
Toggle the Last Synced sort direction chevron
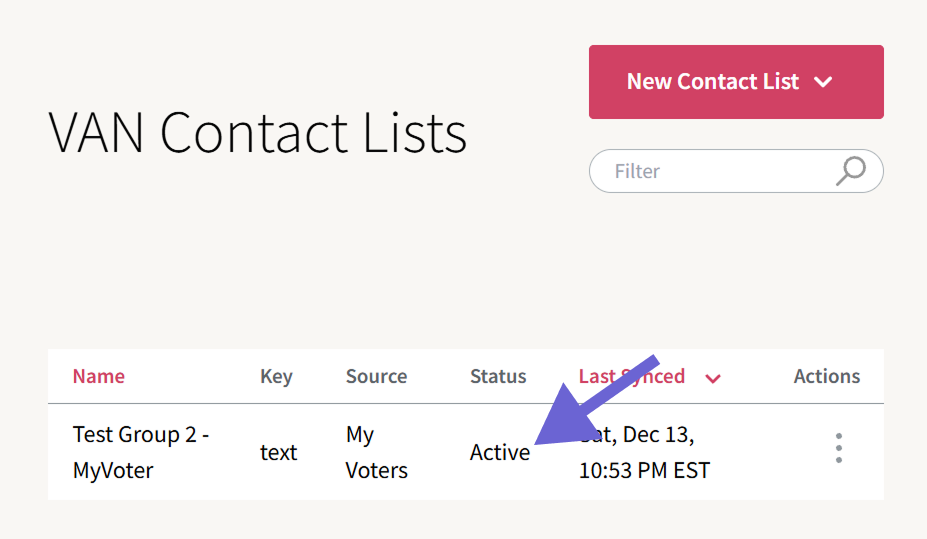click(713, 378)
